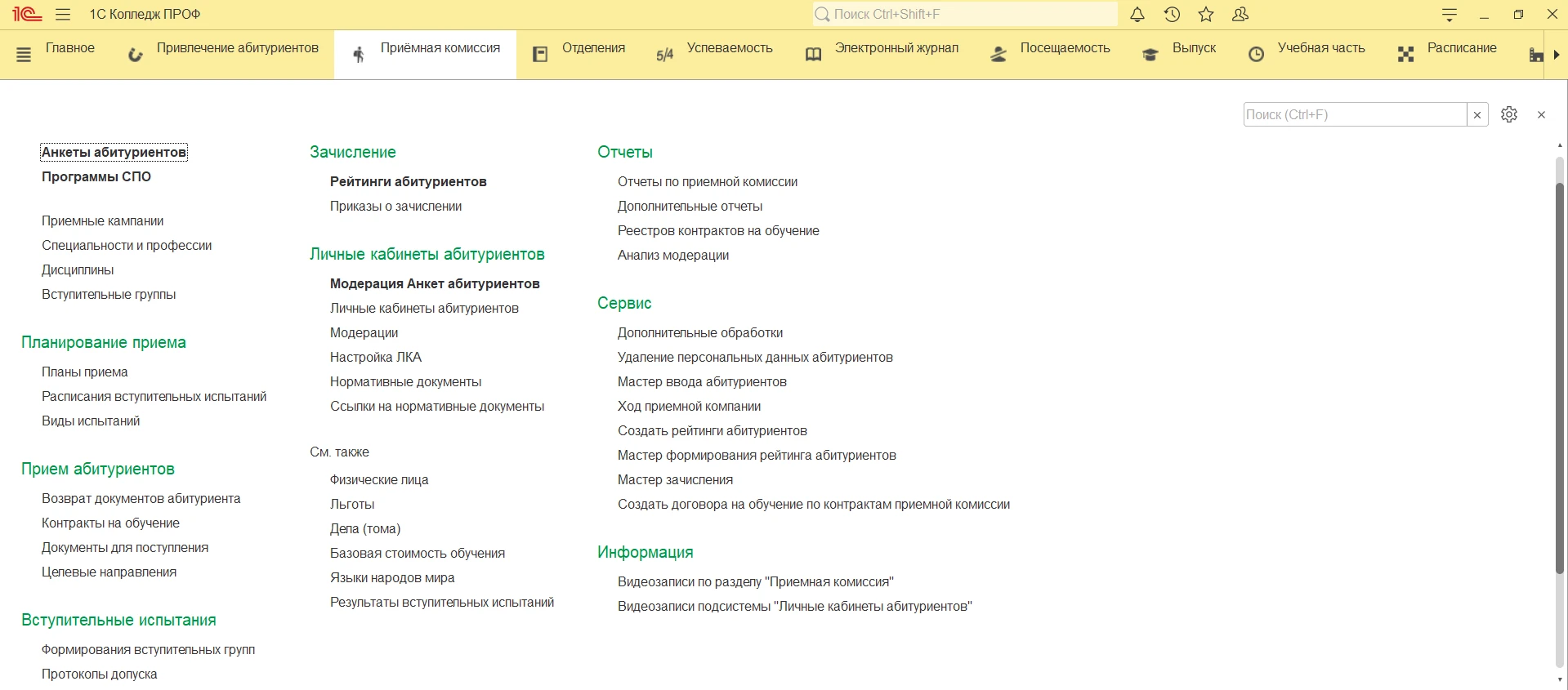
Task: Switch to Расписание section
Action: (x=1462, y=48)
